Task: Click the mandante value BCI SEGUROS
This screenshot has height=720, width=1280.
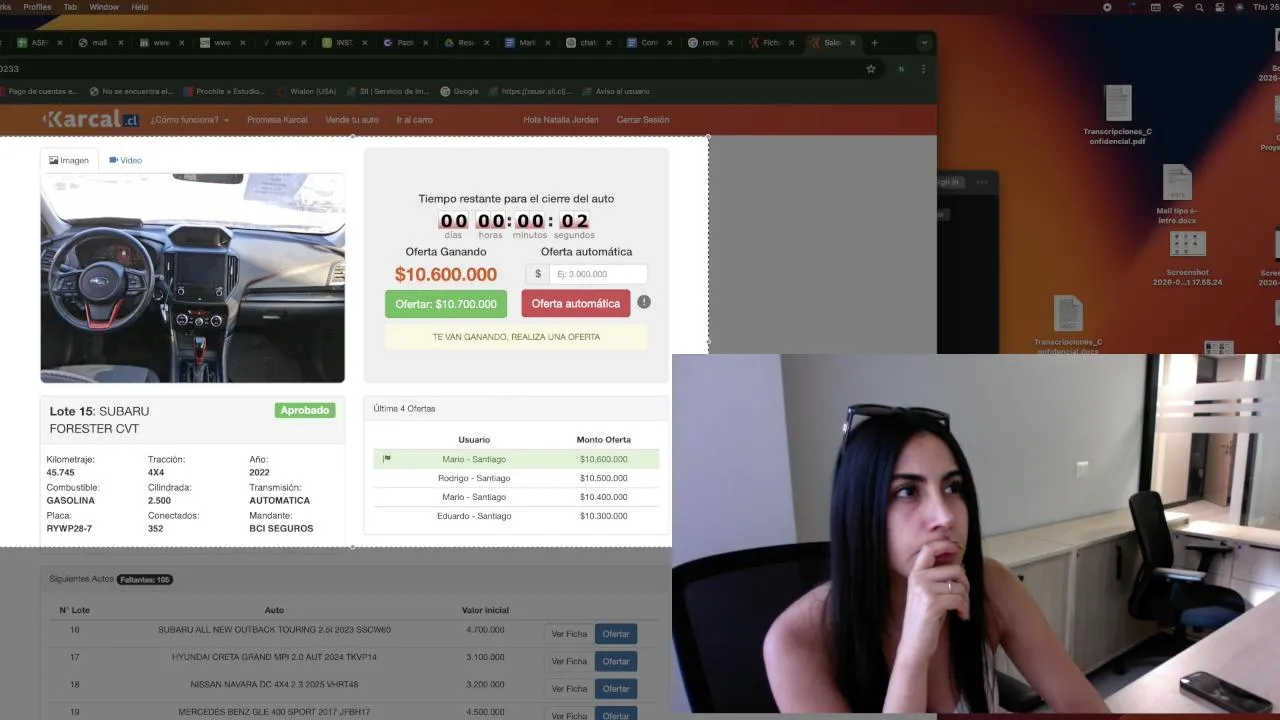Action: click(281, 528)
